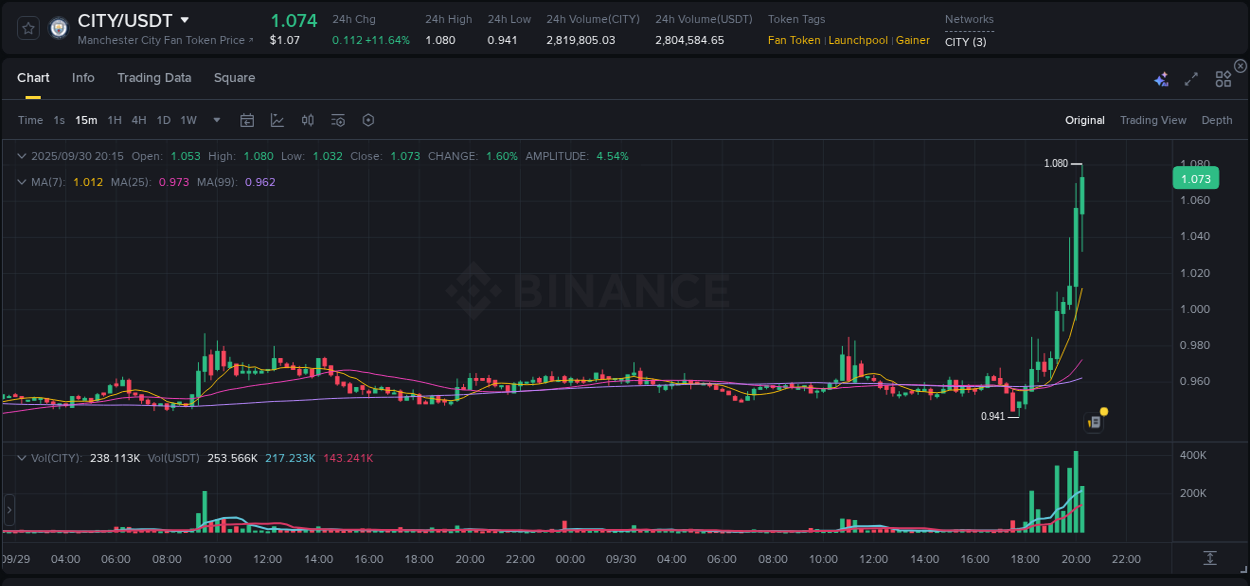This screenshot has height=586, width=1250.
Task: Select the chart style line icon
Action: [x=276, y=120]
